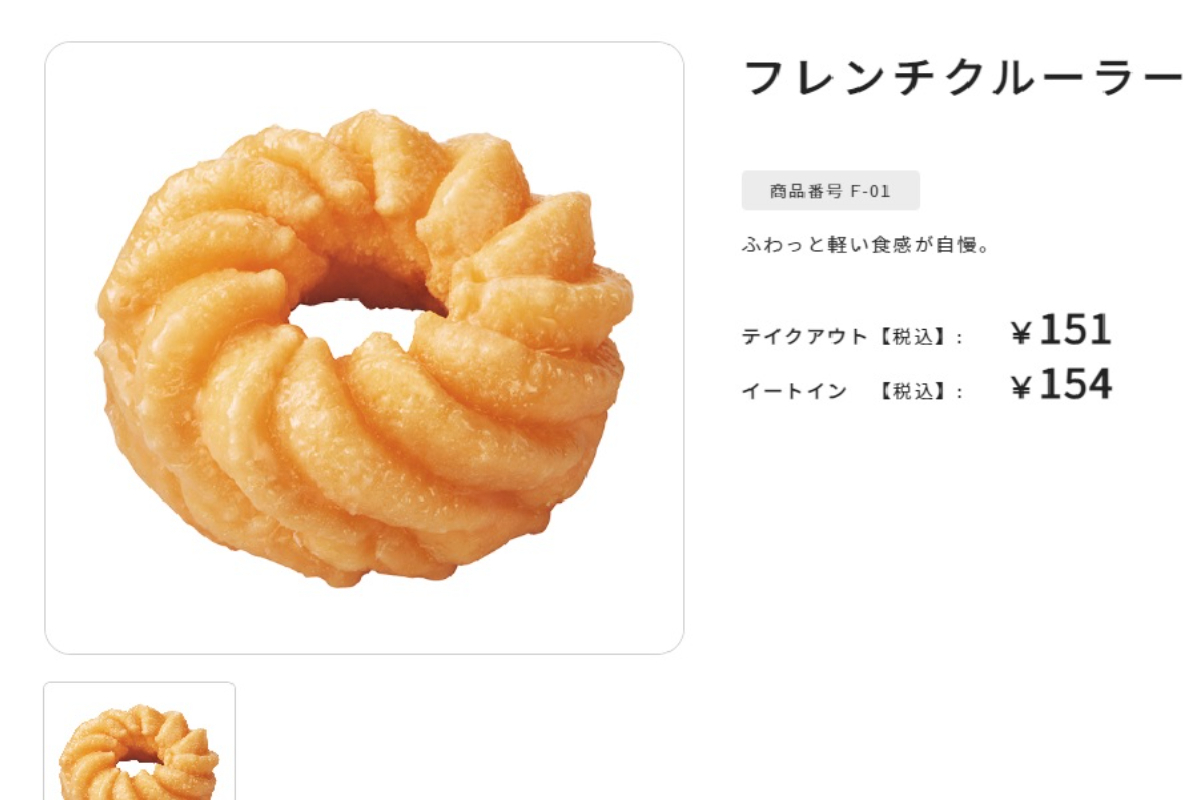Image resolution: width=1200 pixels, height=800 pixels.
Task: Click 【税込】 on the eat-in row
Action: (912, 391)
